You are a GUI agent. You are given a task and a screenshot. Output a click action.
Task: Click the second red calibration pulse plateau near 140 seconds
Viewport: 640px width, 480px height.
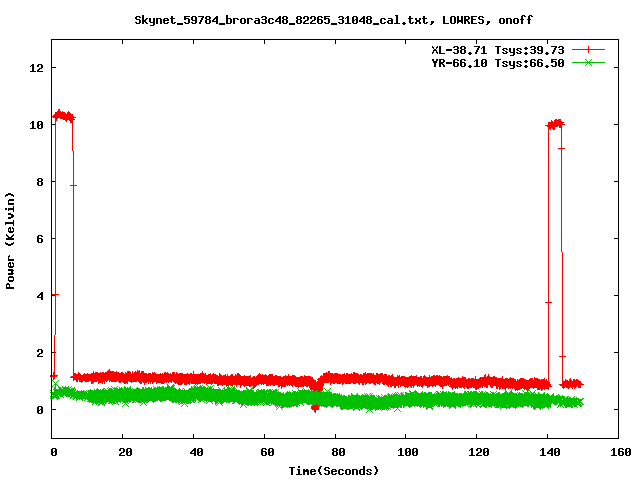(555, 124)
